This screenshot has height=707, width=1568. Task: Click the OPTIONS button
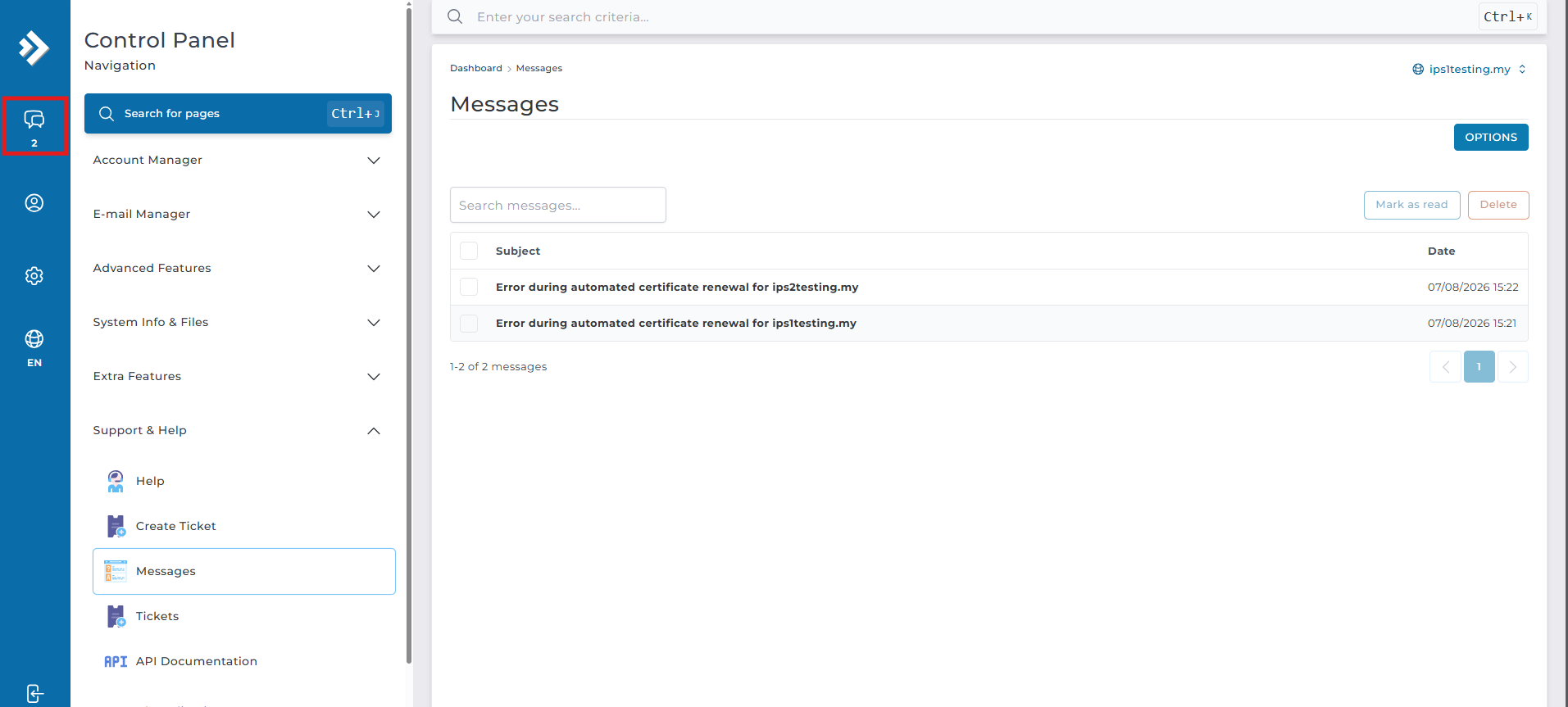pos(1491,137)
